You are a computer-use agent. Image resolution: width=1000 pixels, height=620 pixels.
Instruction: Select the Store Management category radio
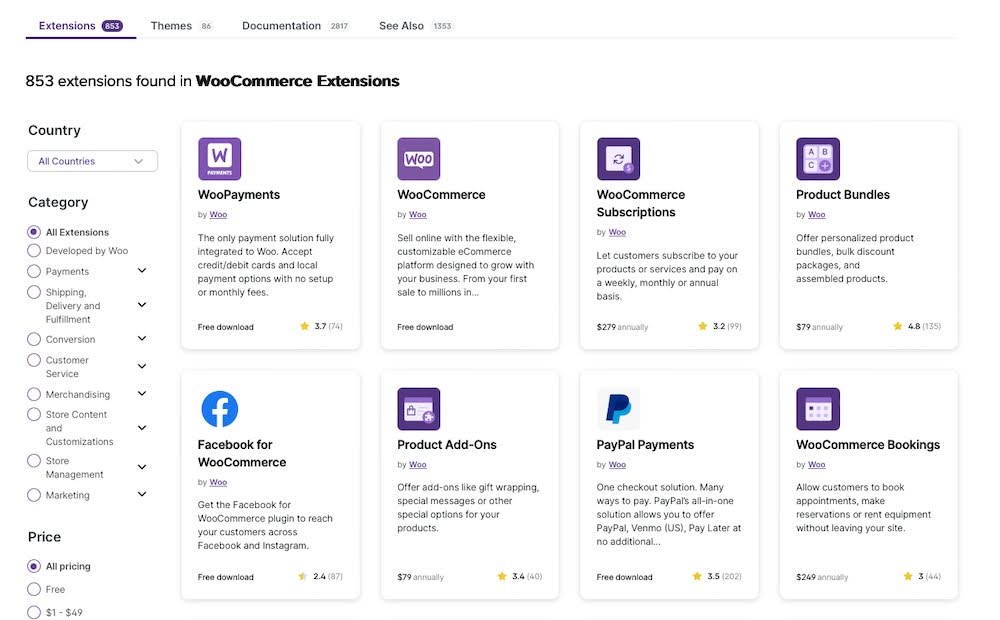pos(34,461)
